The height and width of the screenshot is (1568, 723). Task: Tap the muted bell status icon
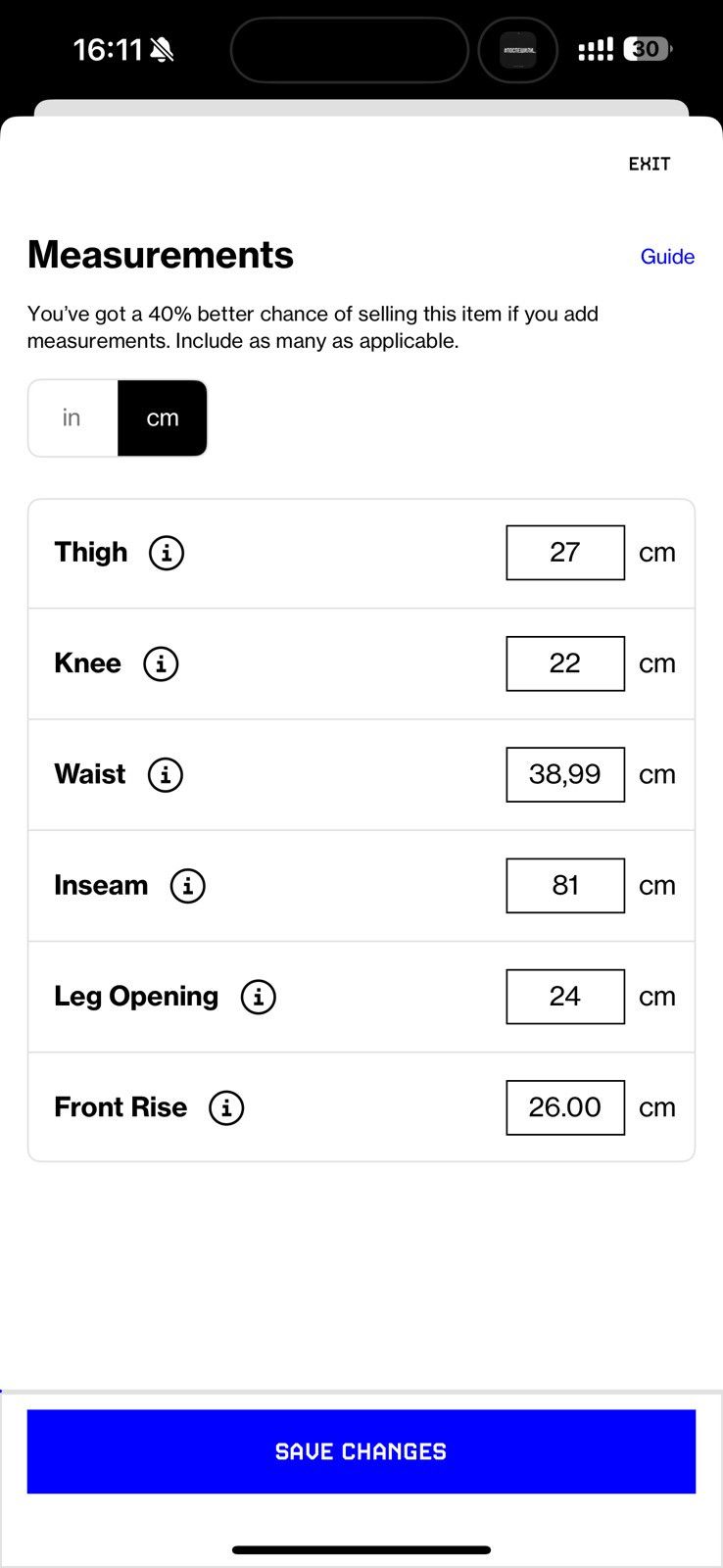tap(163, 49)
